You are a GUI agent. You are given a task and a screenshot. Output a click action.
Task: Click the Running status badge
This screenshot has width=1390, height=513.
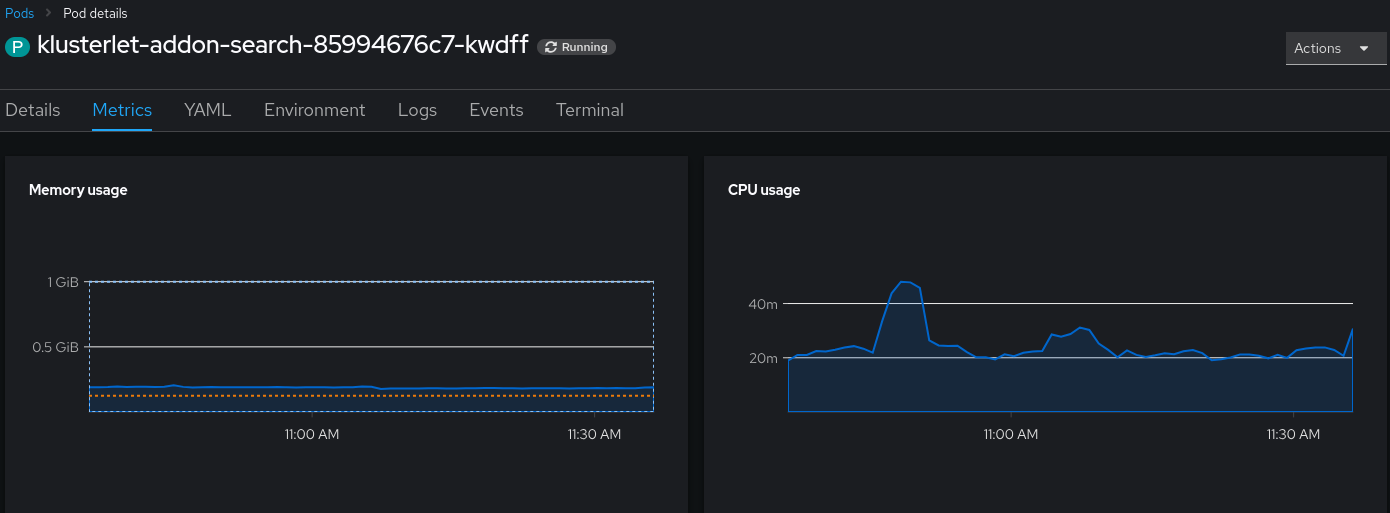click(x=577, y=47)
